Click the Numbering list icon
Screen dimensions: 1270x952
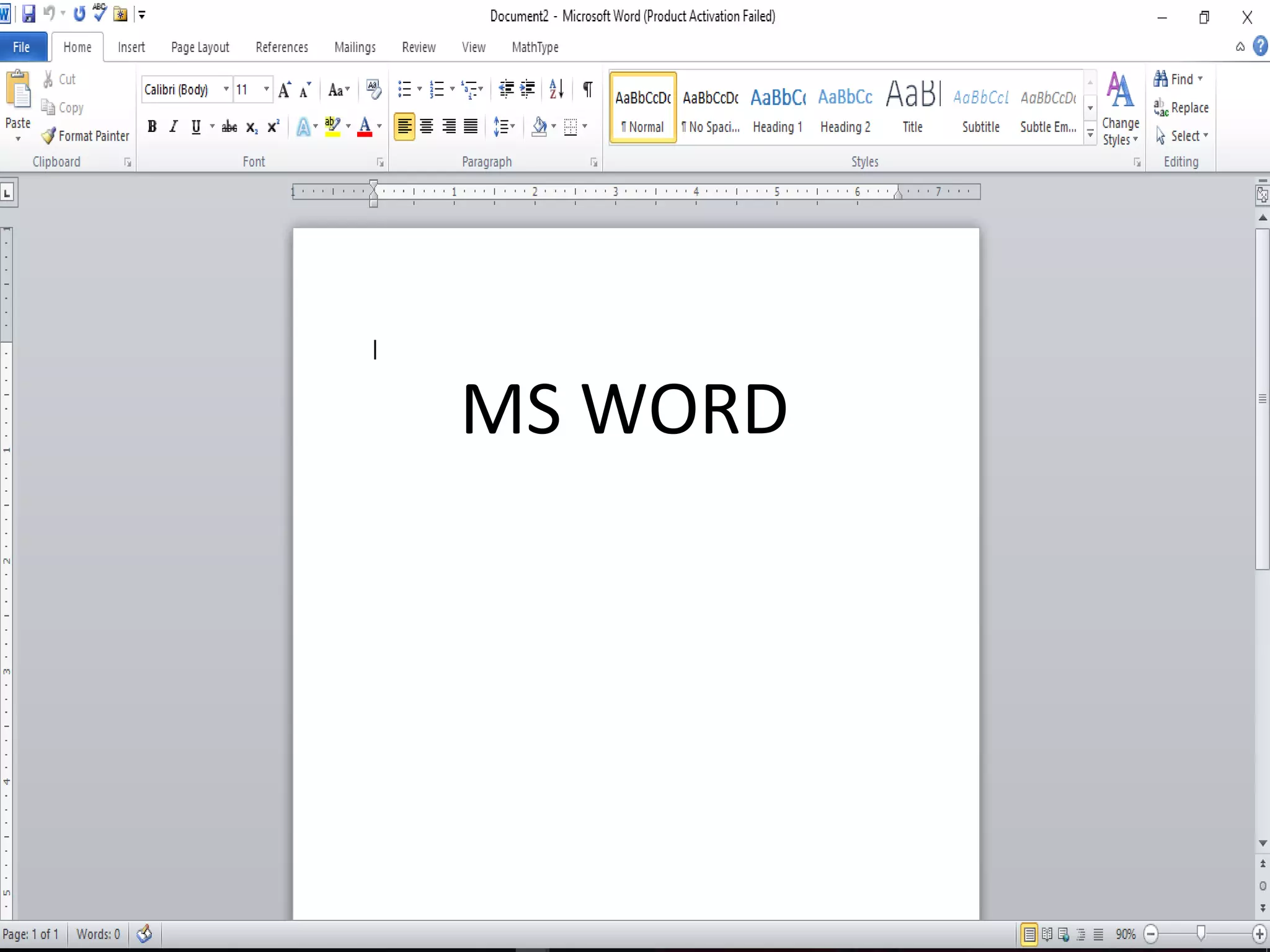(x=437, y=90)
